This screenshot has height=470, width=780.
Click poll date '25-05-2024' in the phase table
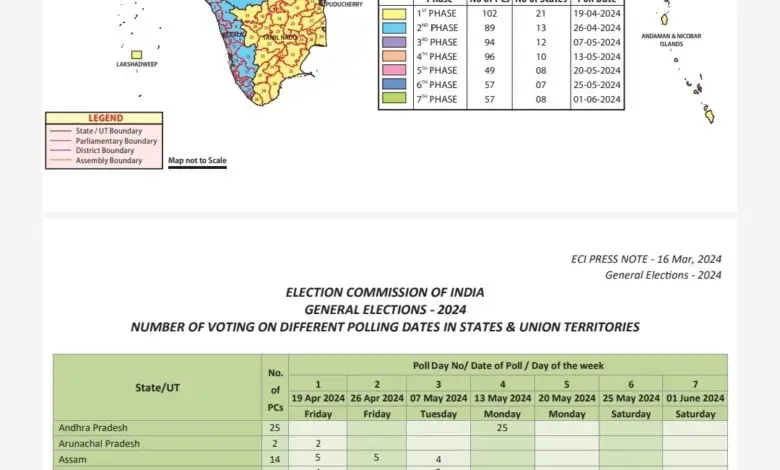597,85
